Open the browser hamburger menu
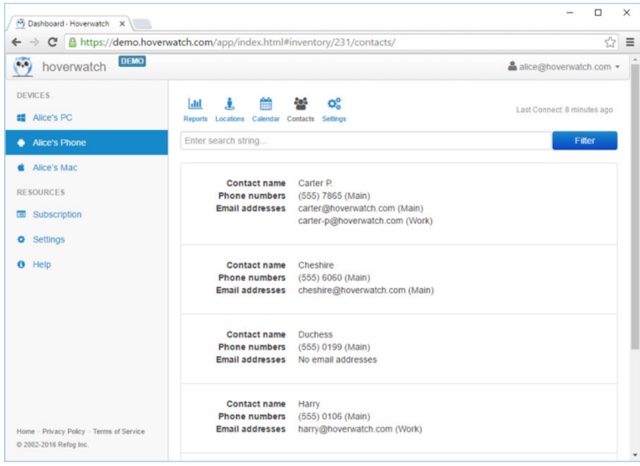The image size is (640, 466). point(630,42)
